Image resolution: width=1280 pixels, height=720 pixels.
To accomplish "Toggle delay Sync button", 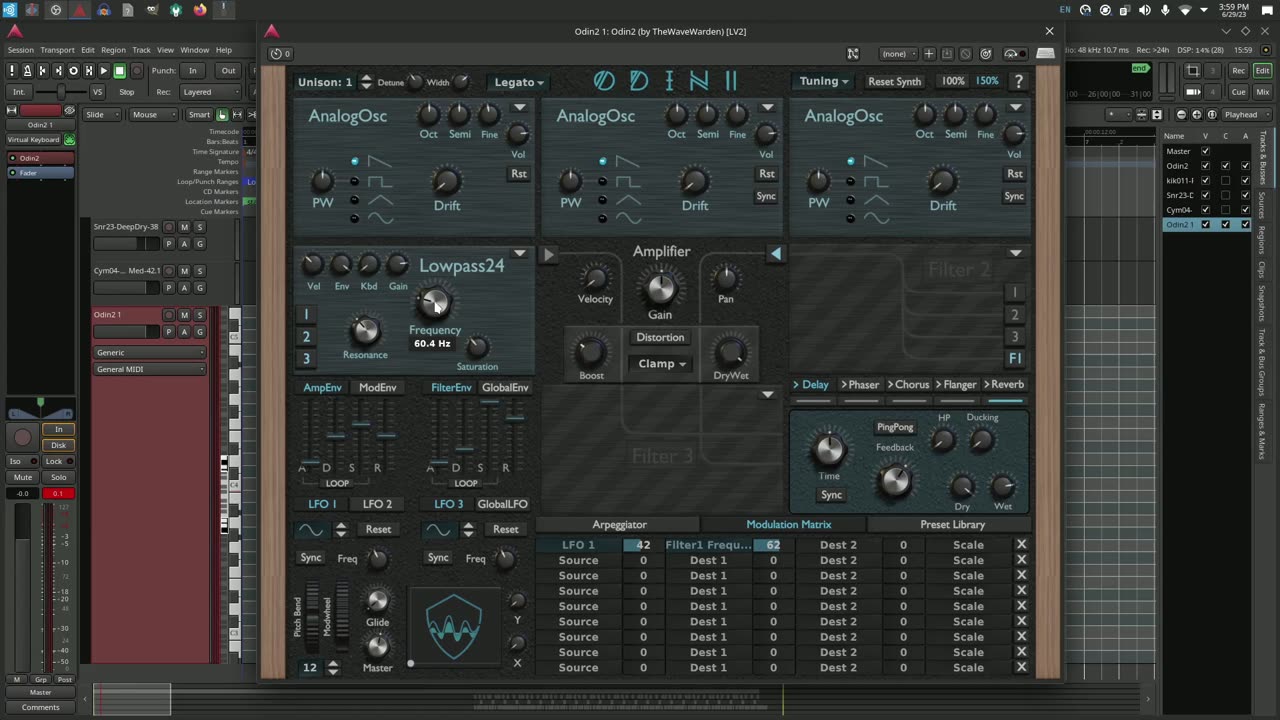I will (x=831, y=495).
